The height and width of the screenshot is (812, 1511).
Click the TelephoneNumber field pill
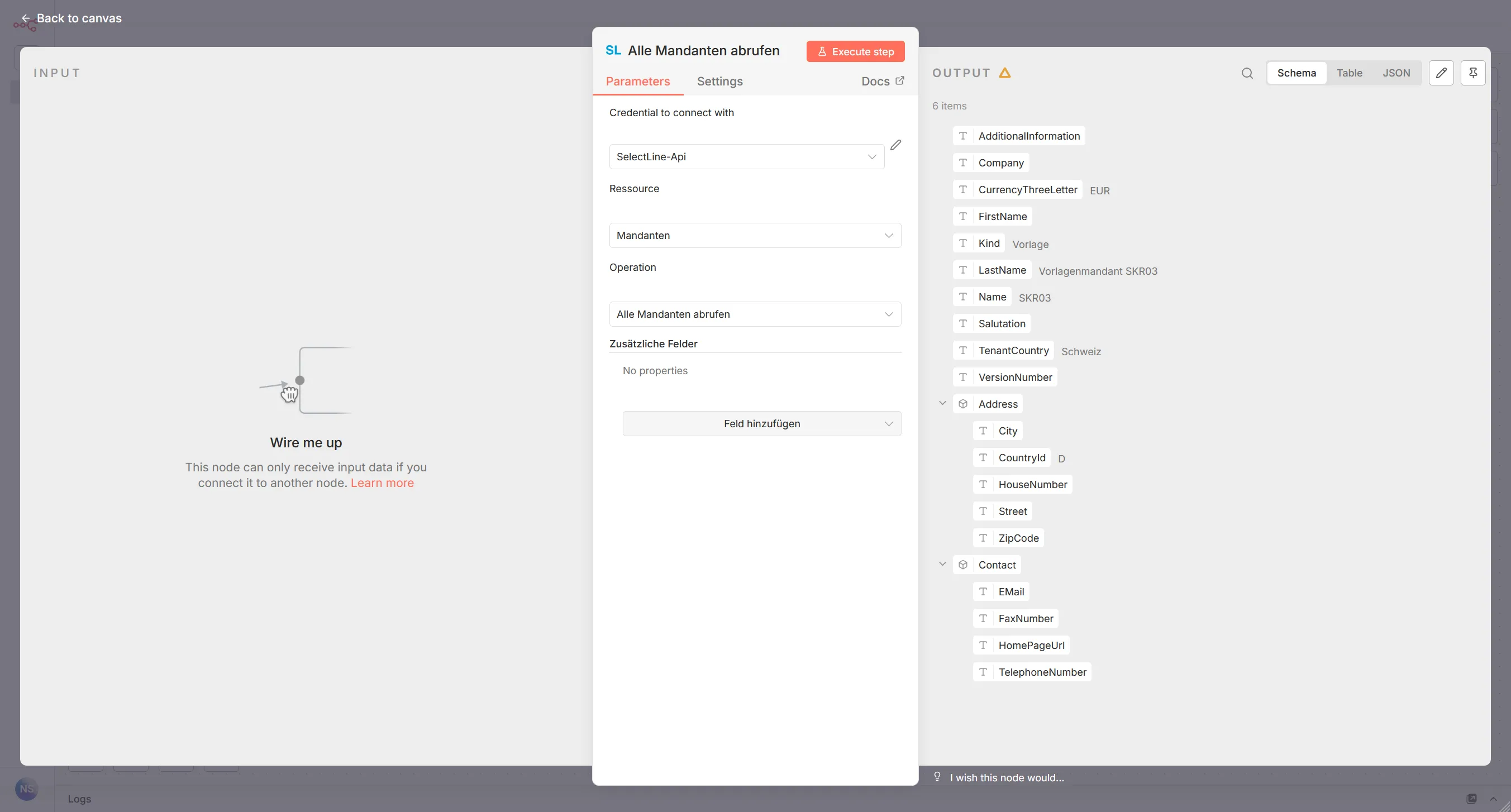[1032, 672]
